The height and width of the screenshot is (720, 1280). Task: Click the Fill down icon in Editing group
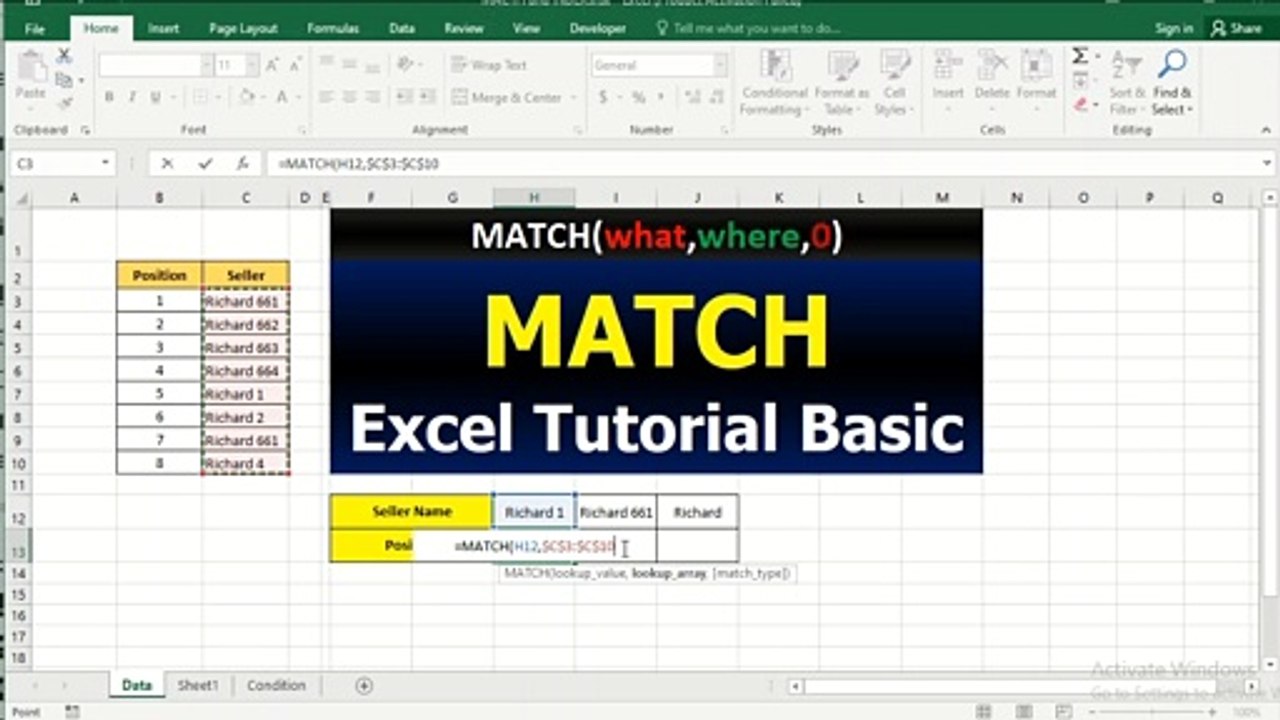1080,80
